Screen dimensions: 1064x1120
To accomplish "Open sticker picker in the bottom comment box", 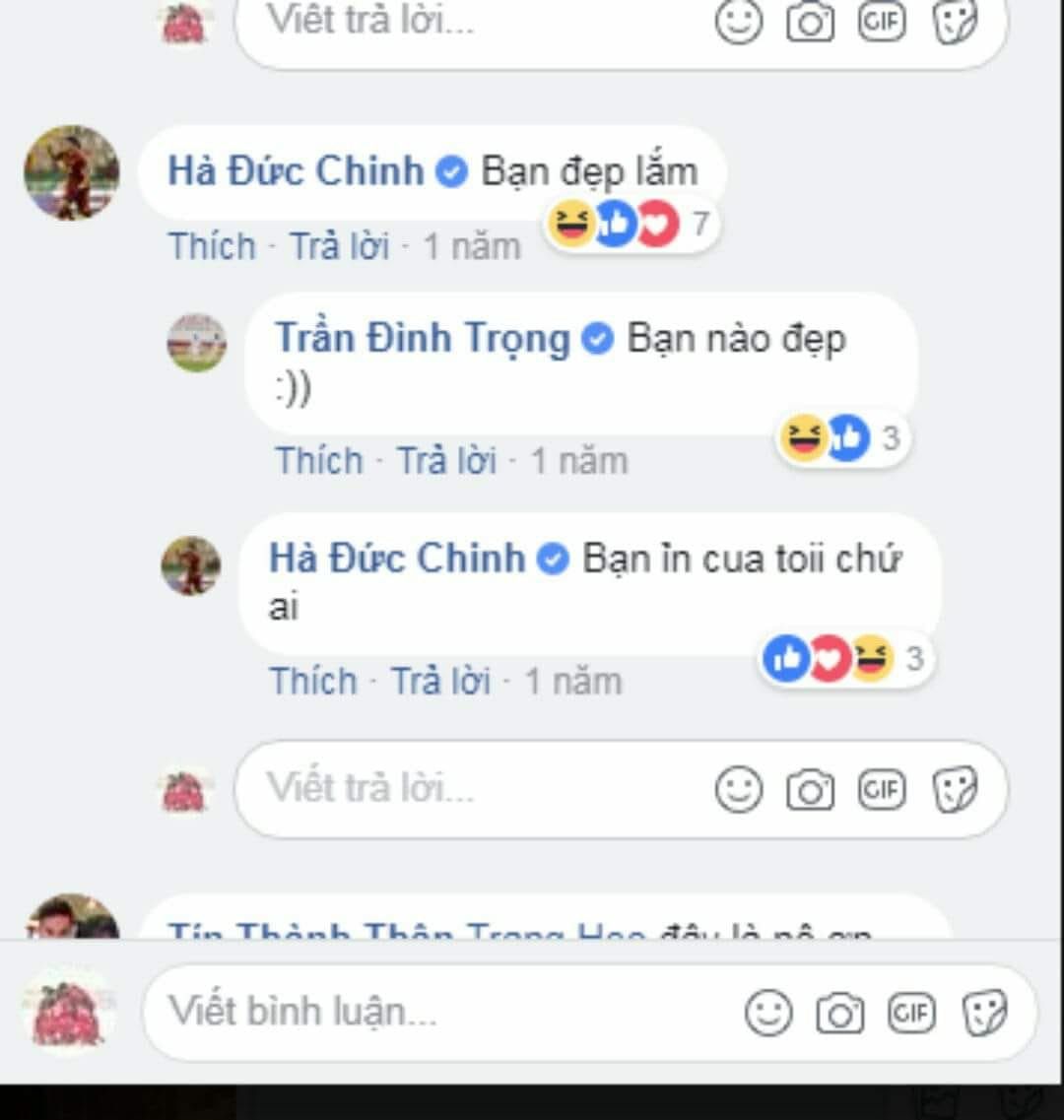I will 984,1013.
